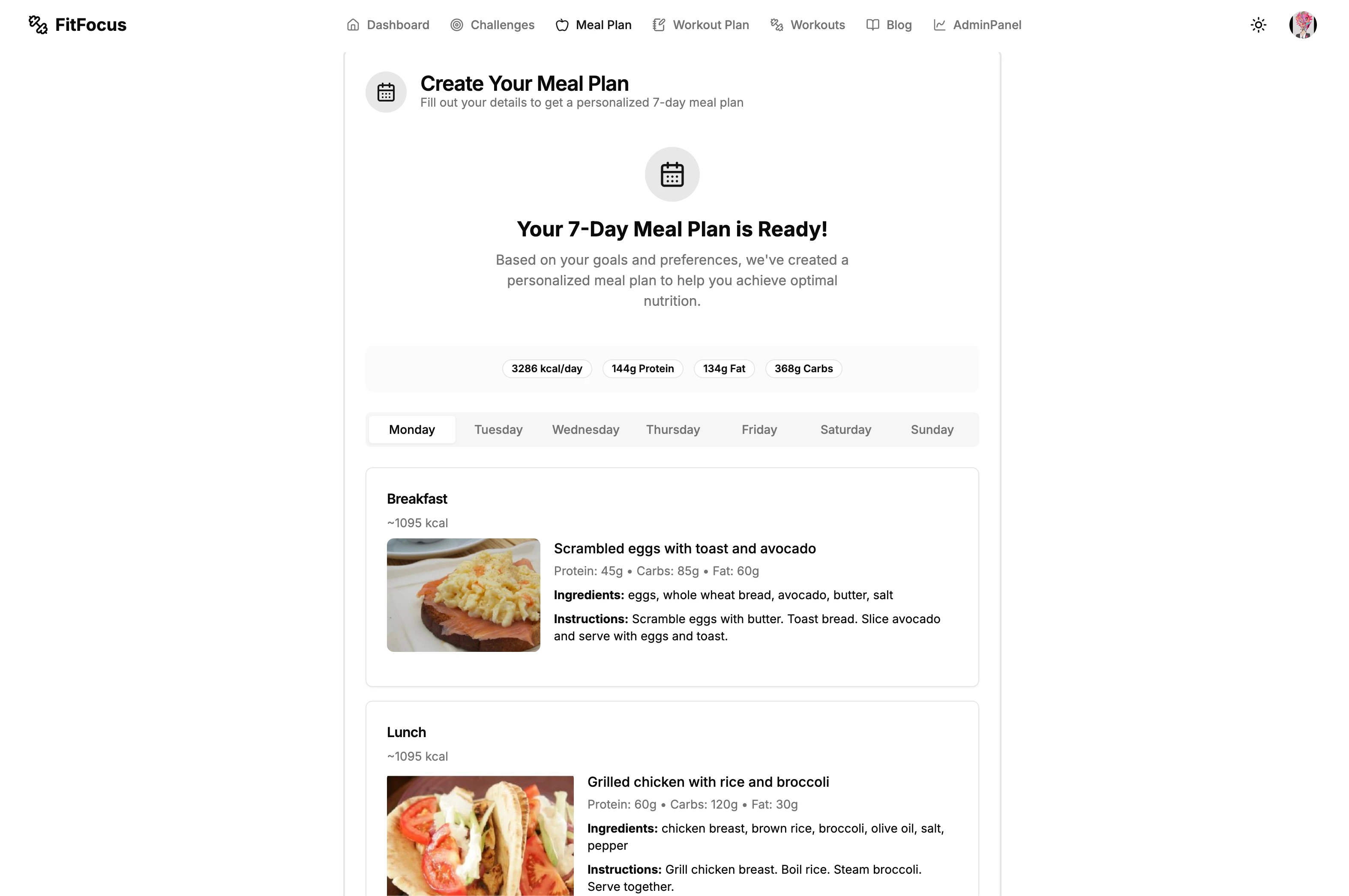Click the 3286 kcal/day badge
Screen dimensions: 1349x896
pyautogui.click(x=547, y=369)
